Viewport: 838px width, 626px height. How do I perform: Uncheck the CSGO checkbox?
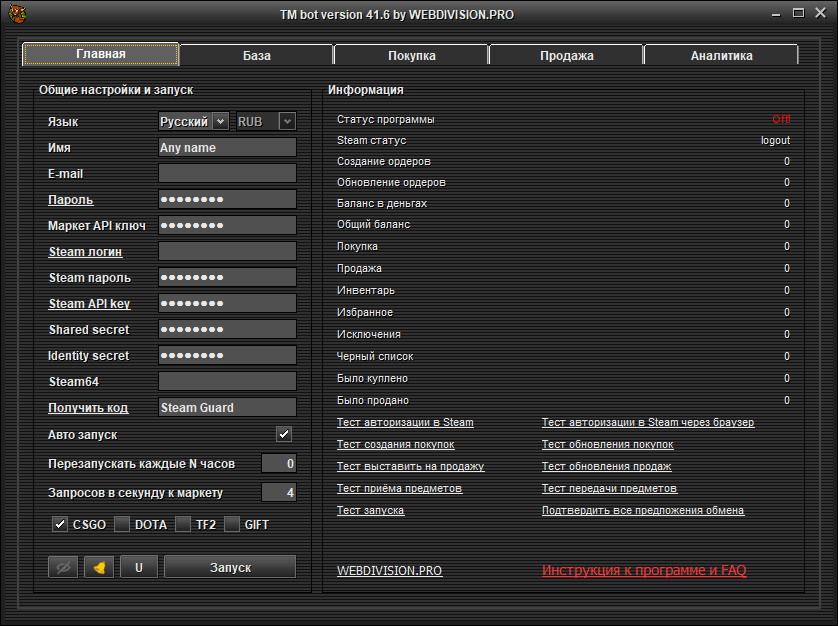(x=60, y=524)
